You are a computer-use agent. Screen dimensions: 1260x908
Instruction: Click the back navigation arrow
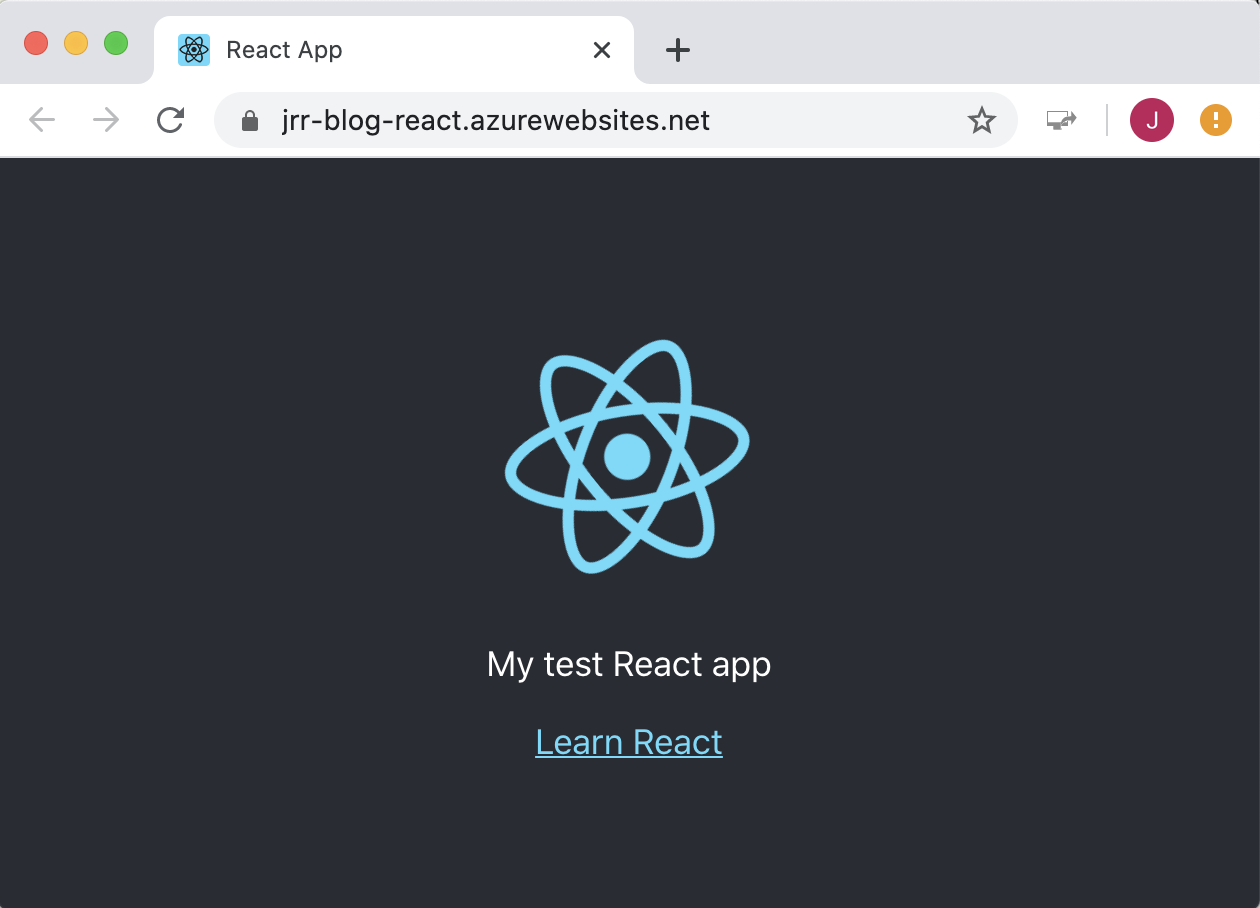click(42, 121)
